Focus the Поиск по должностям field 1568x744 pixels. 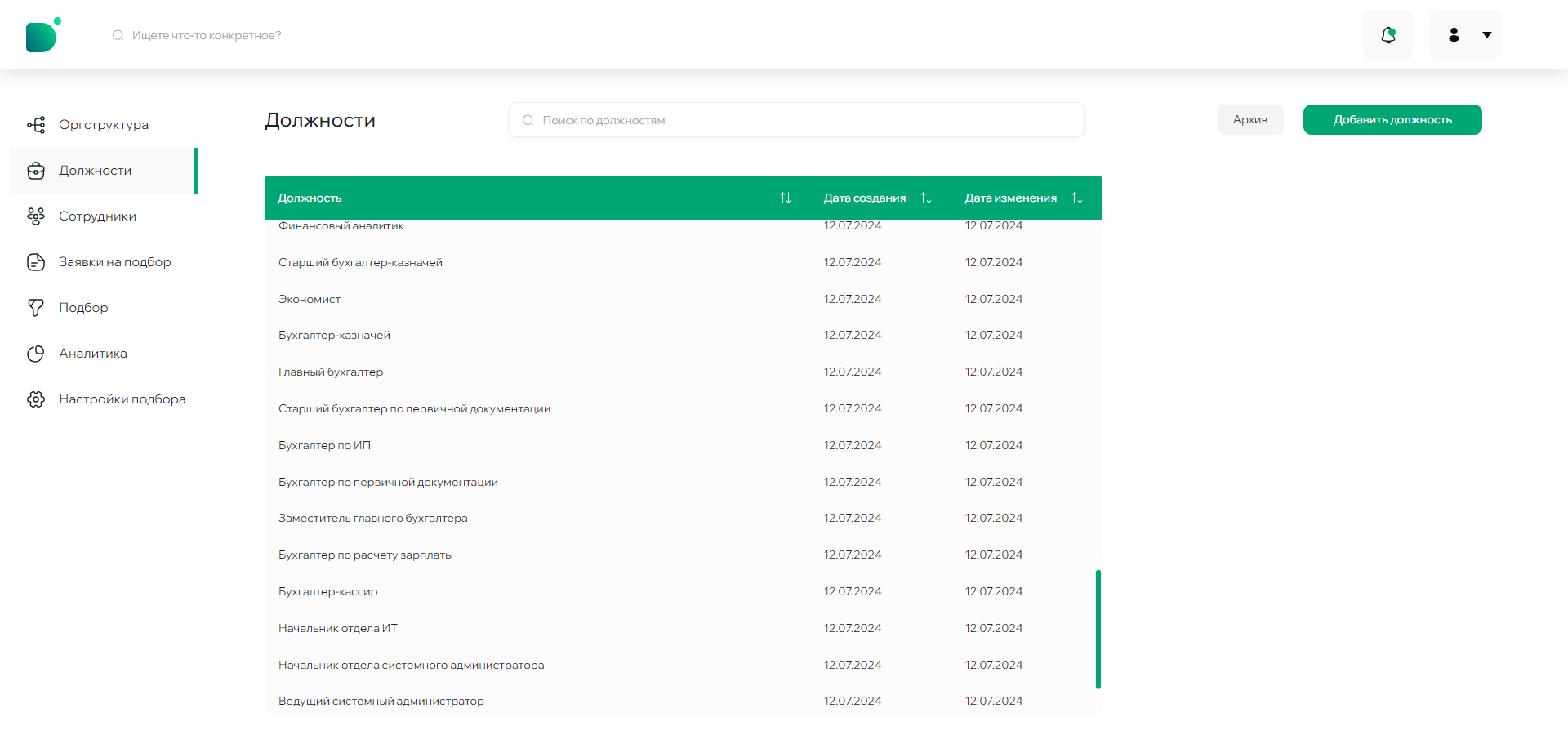[x=796, y=120]
